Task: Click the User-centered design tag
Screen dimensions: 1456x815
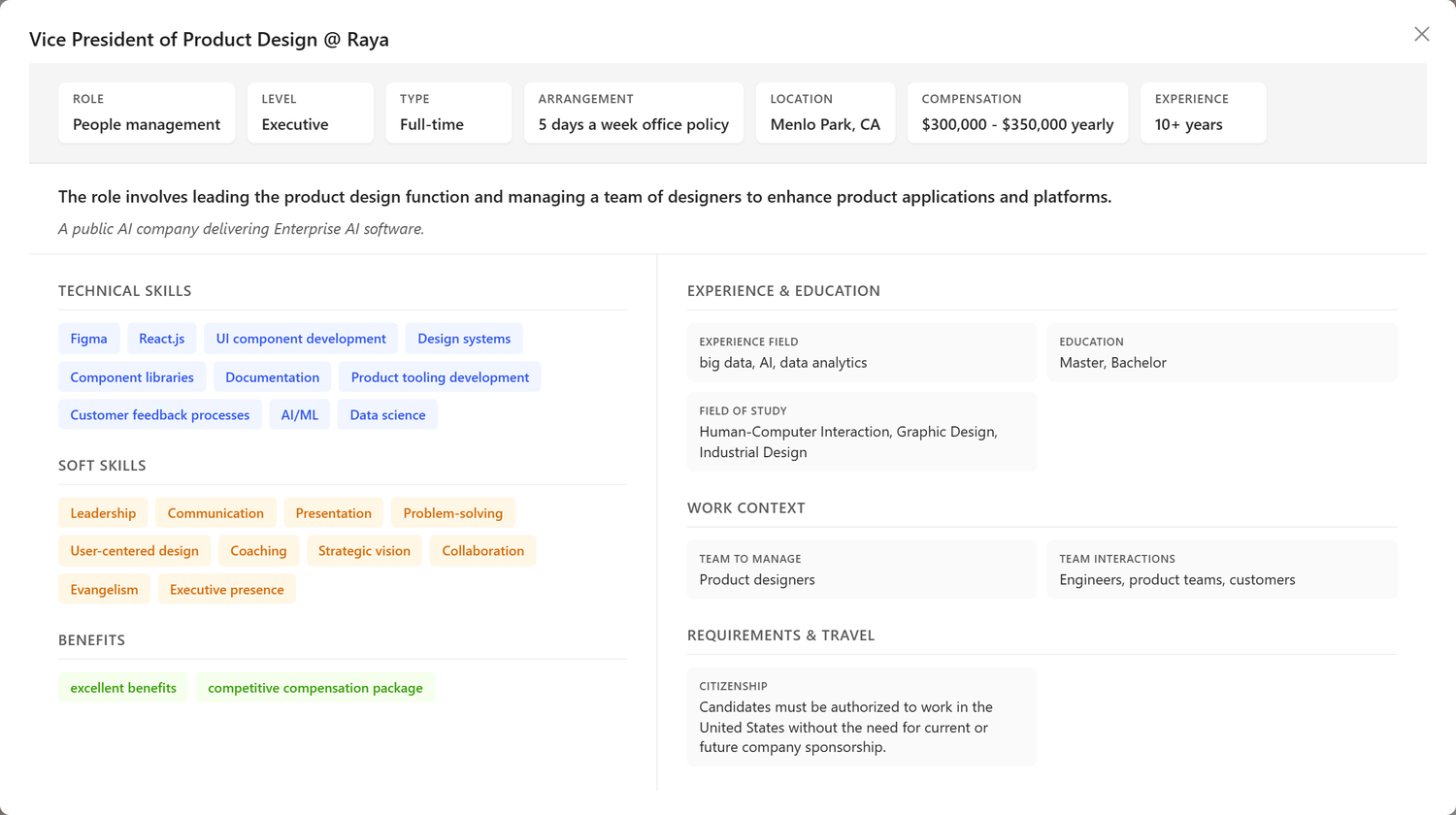Action: 135,551
